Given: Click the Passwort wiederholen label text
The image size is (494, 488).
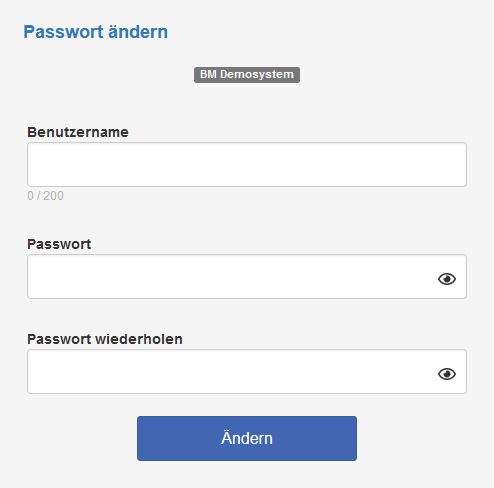Looking at the screenshot, I should click(x=105, y=339).
